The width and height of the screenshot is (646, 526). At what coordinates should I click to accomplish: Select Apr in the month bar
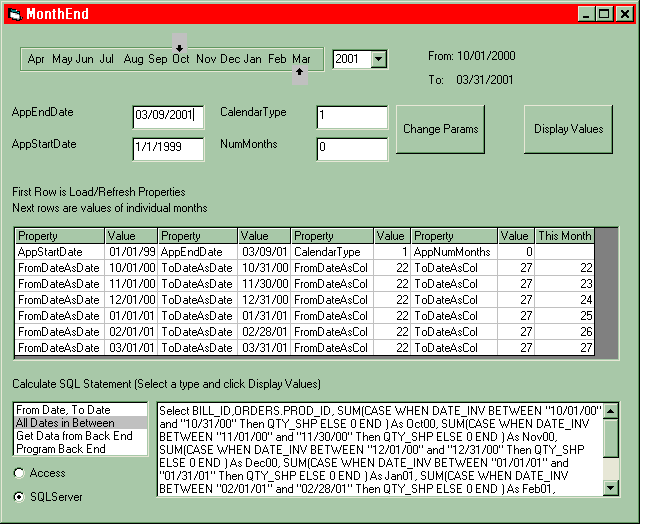pos(36,59)
